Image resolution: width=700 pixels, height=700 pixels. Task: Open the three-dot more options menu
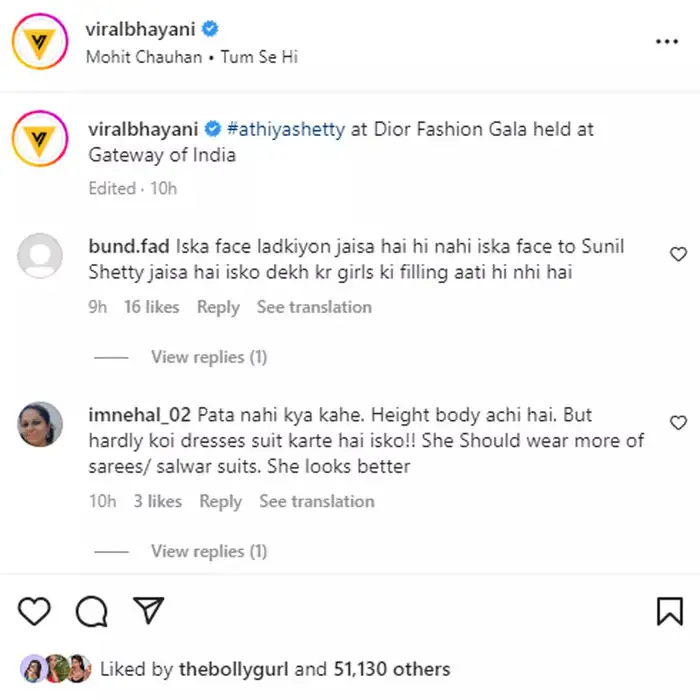667,42
